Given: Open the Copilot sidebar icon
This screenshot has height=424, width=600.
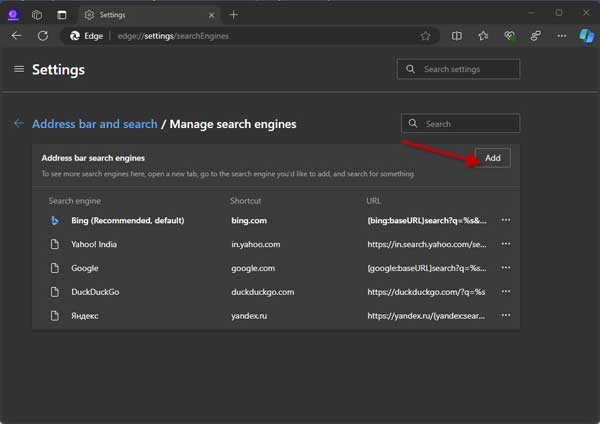Looking at the screenshot, I should (x=587, y=36).
